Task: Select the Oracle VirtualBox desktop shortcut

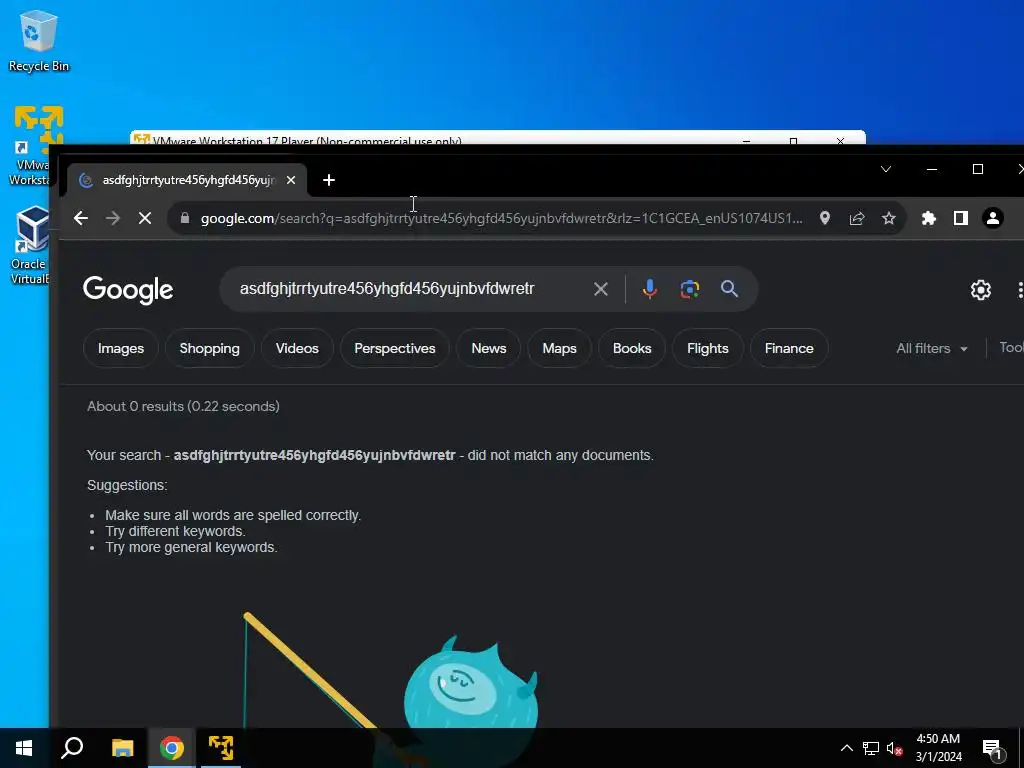Action: [x=30, y=246]
